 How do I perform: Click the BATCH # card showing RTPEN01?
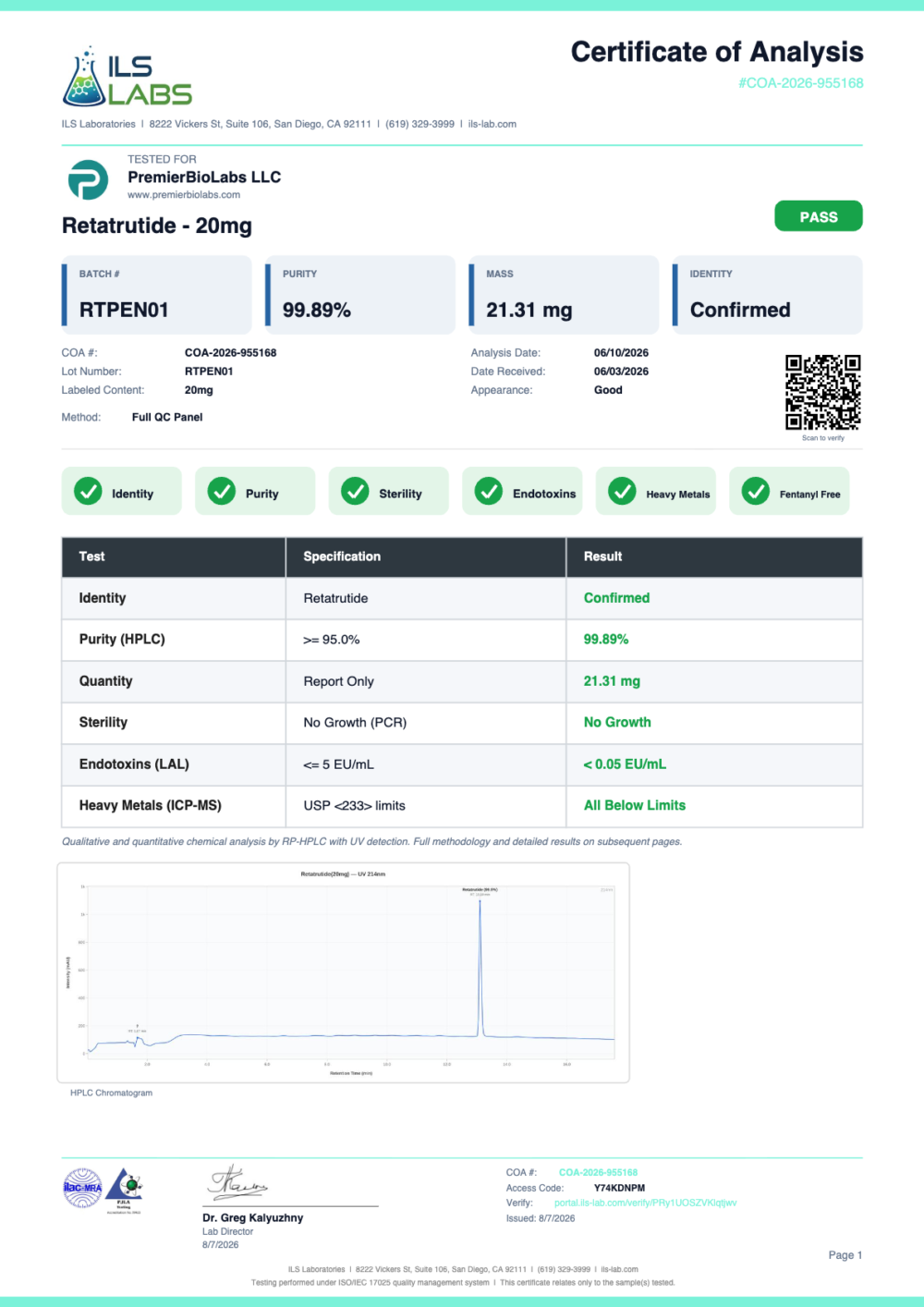click(156, 295)
